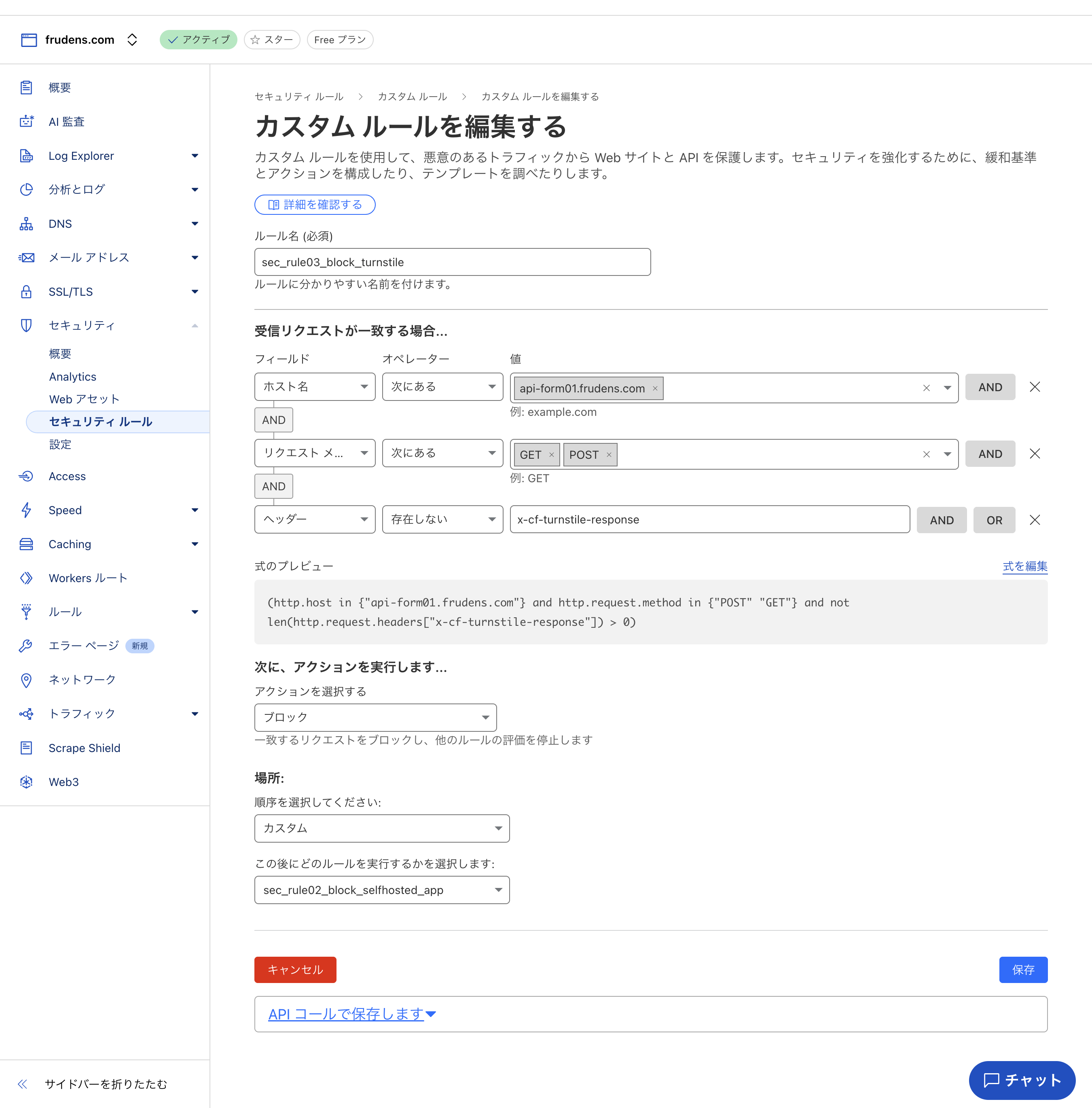Viewport: 1092px width, 1108px height.
Task: Open the ホスト名 field dropdown
Action: 315,387
